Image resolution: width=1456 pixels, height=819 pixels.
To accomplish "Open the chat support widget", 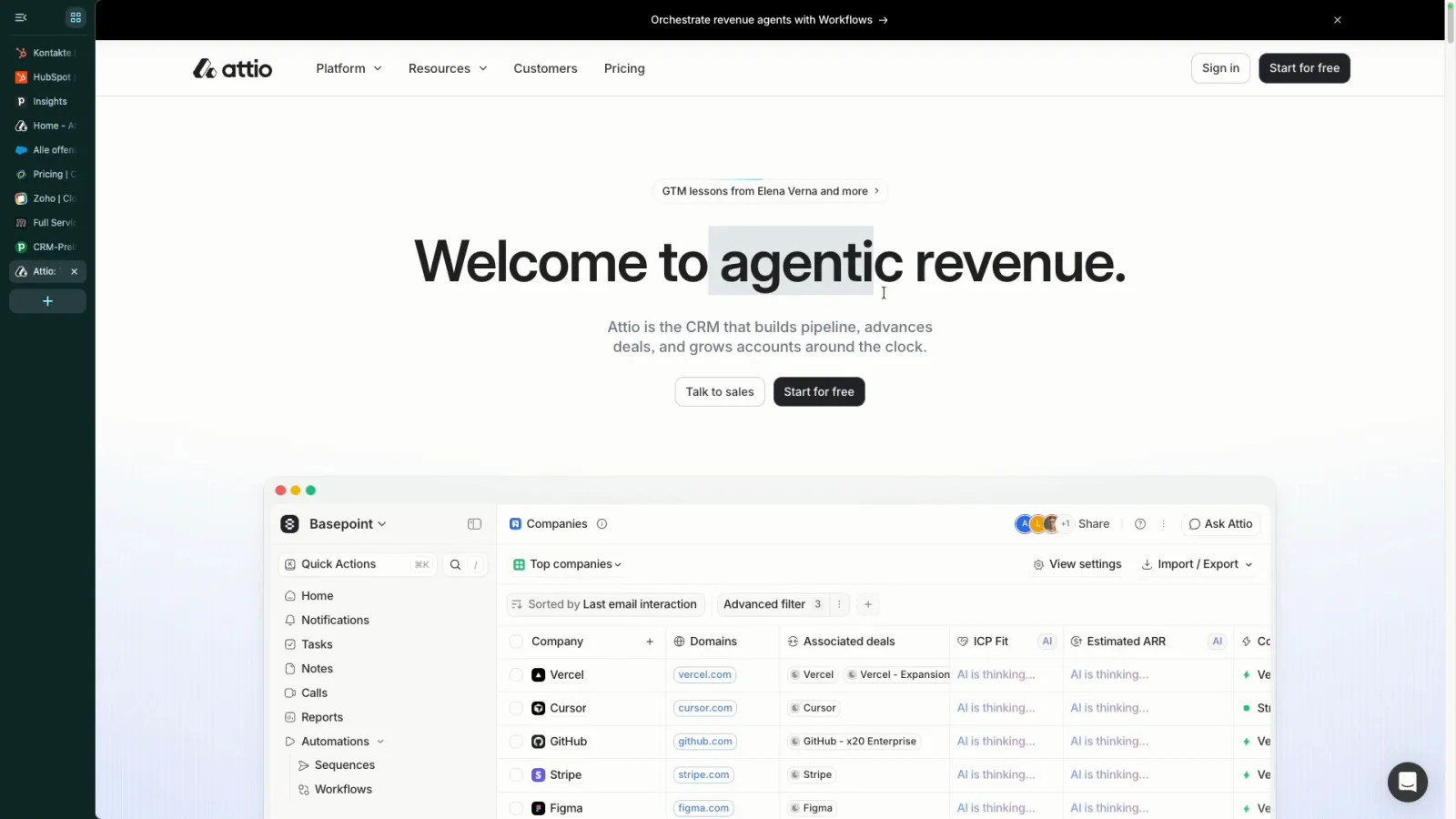I will pos(1407,782).
